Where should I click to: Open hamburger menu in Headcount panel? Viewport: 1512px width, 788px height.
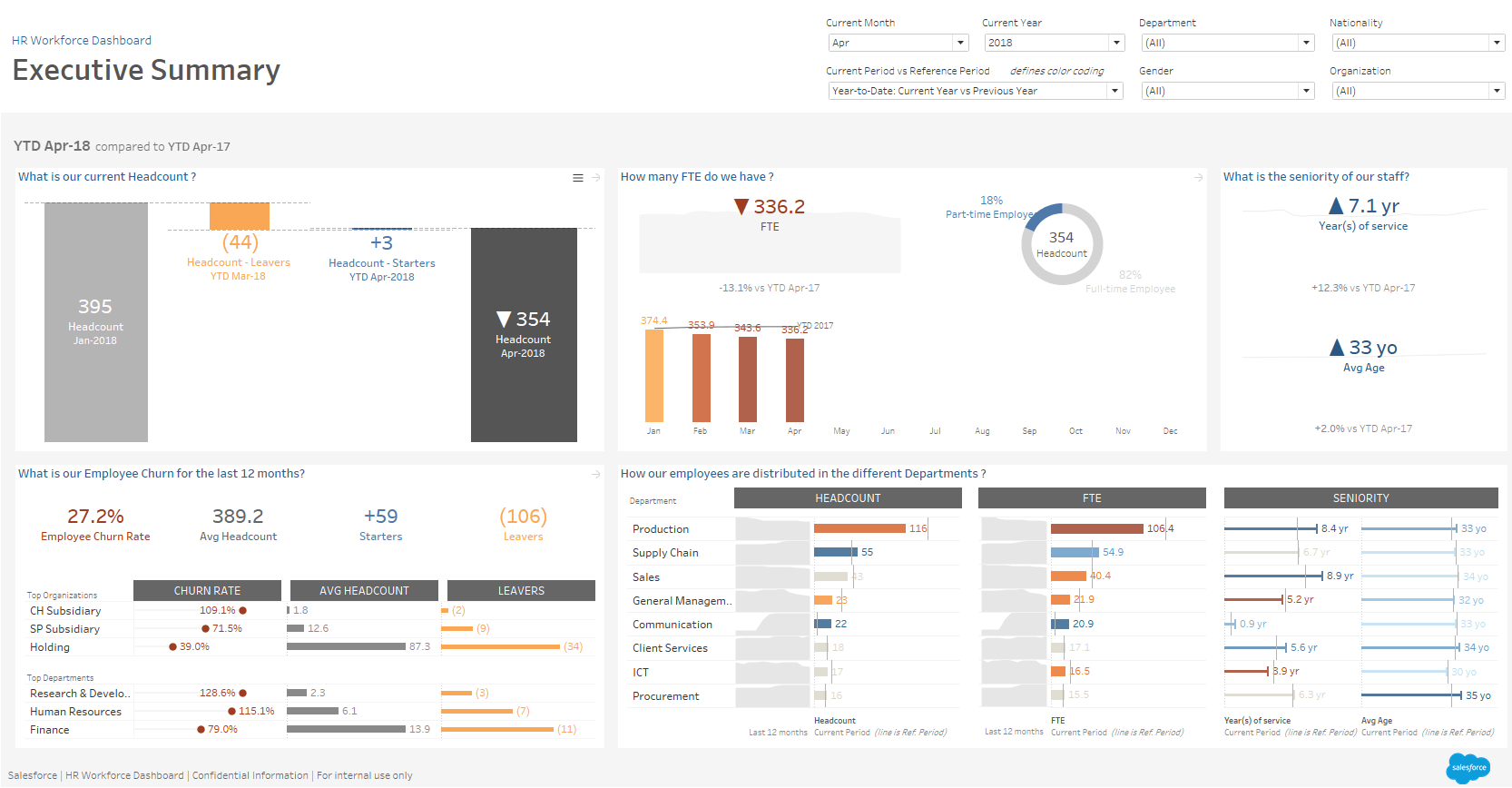[x=577, y=178]
